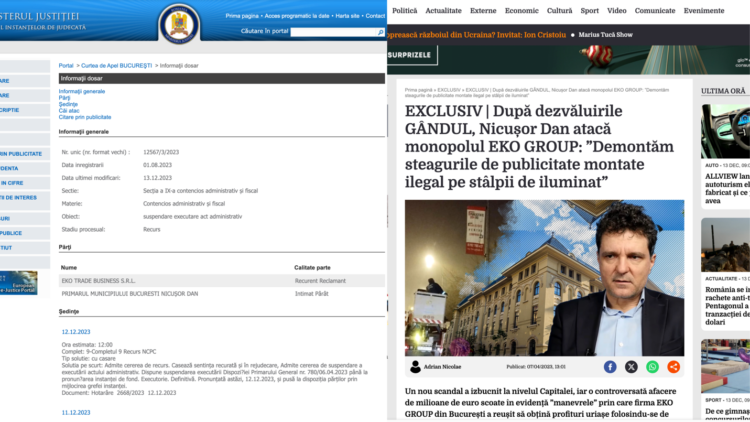Jump to Ședințe anchor link
750x422 pixels.
tap(68, 104)
